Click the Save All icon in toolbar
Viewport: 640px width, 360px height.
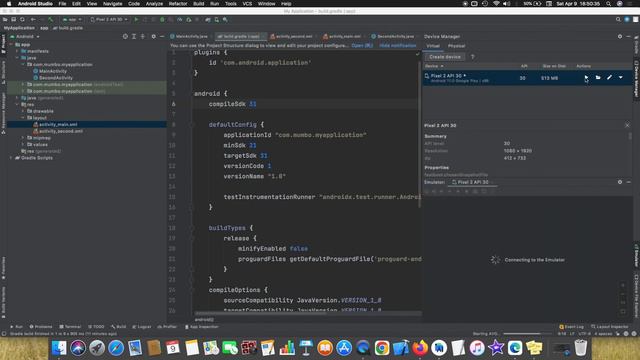pyautogui.click(x=13, y=19)
